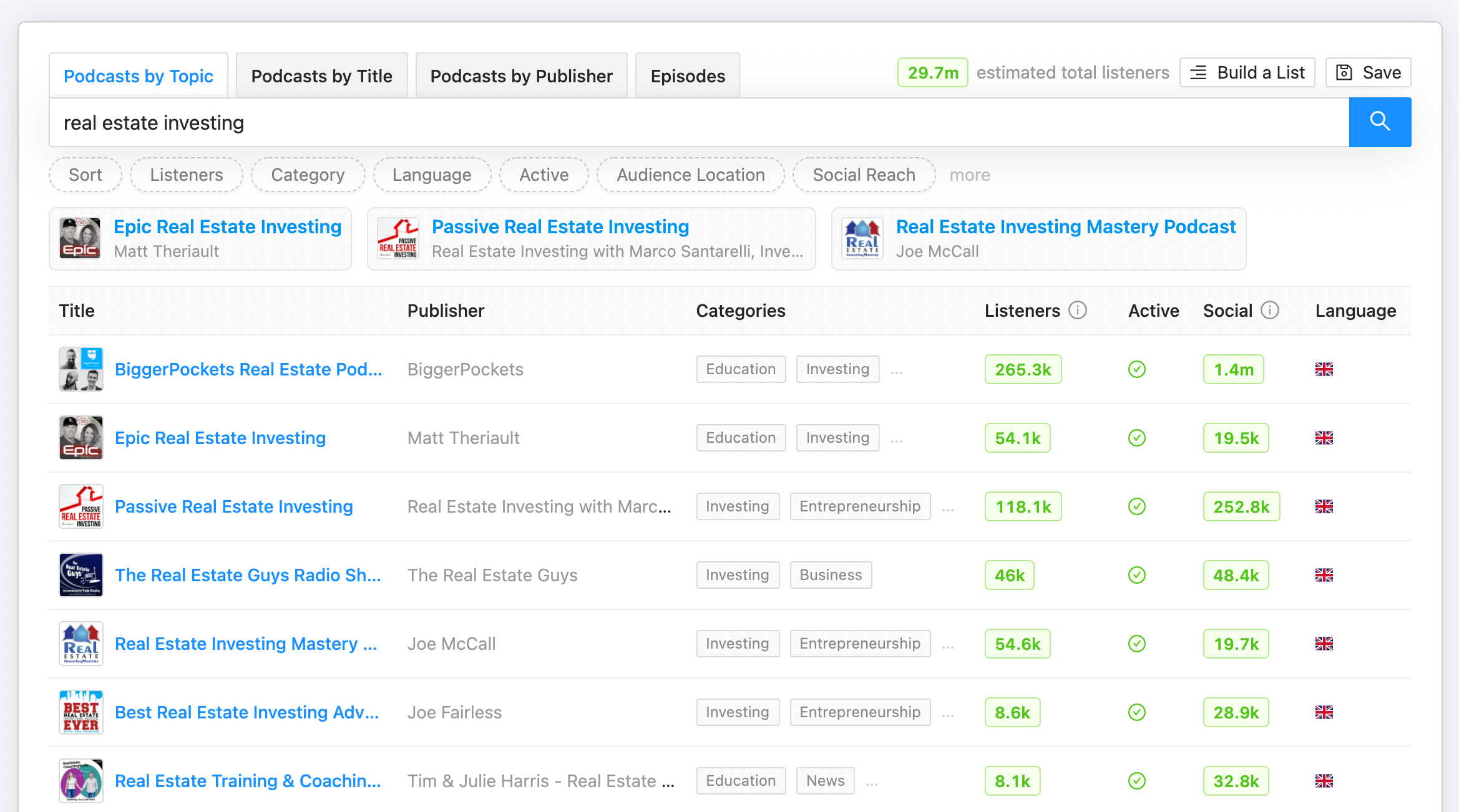Open the Sort filter dropdown

[x=85, y=175]
